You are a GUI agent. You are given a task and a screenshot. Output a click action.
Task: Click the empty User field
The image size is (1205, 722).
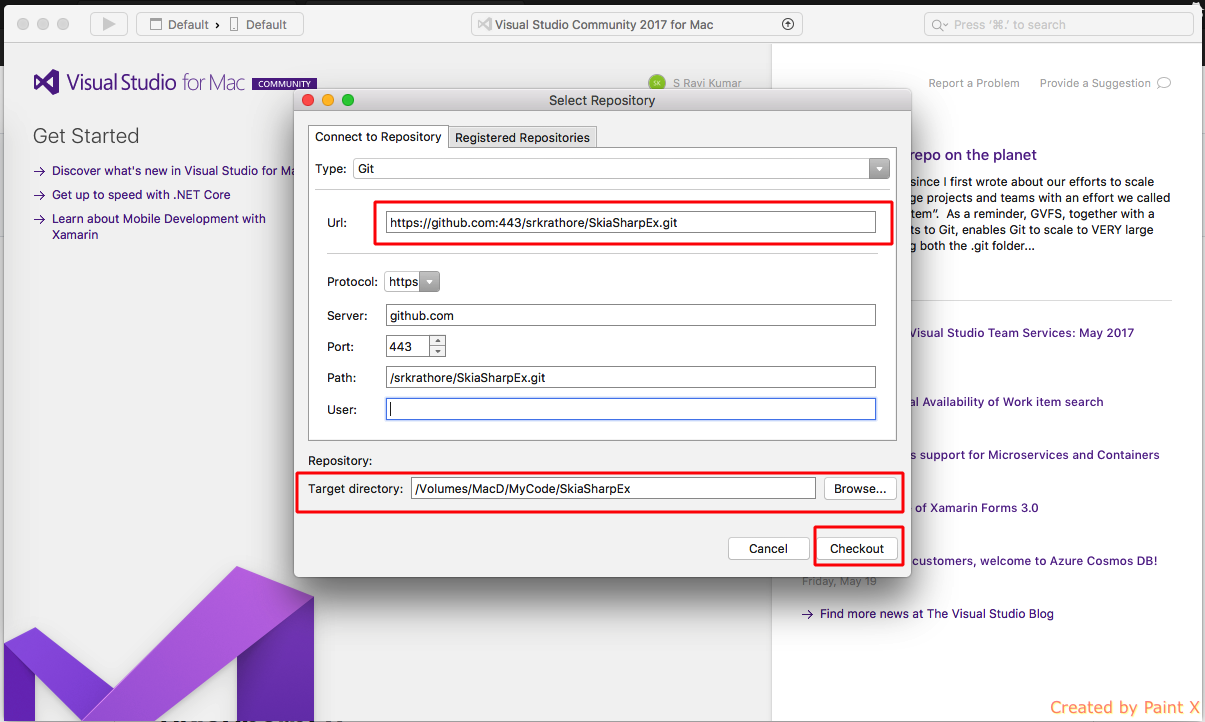pos(630,409)
